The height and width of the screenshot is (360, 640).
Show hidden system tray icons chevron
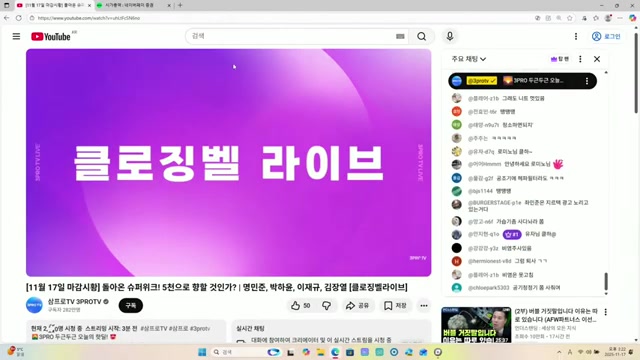(559, 352)
